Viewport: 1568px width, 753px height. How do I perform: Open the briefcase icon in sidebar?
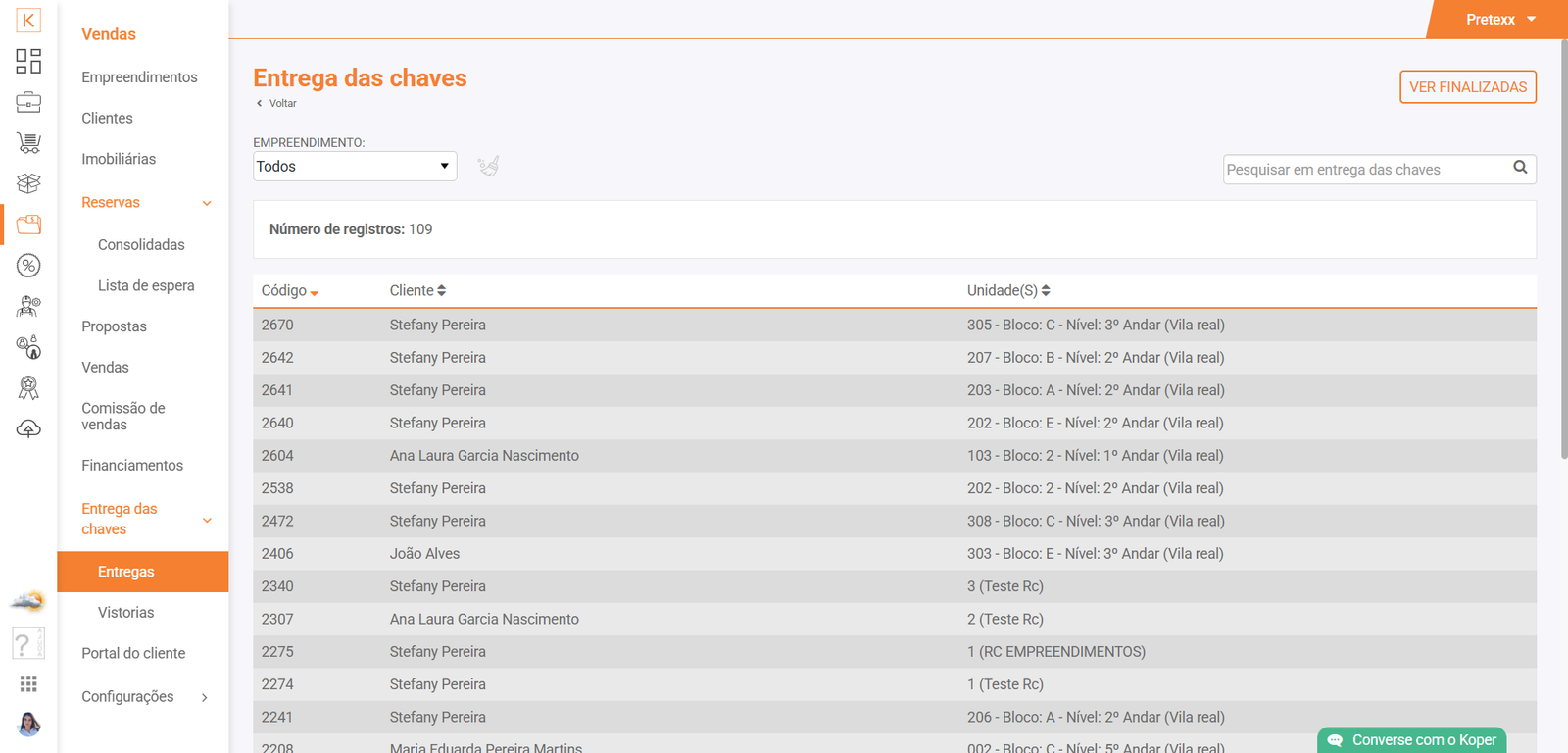[x=28, y=102]
